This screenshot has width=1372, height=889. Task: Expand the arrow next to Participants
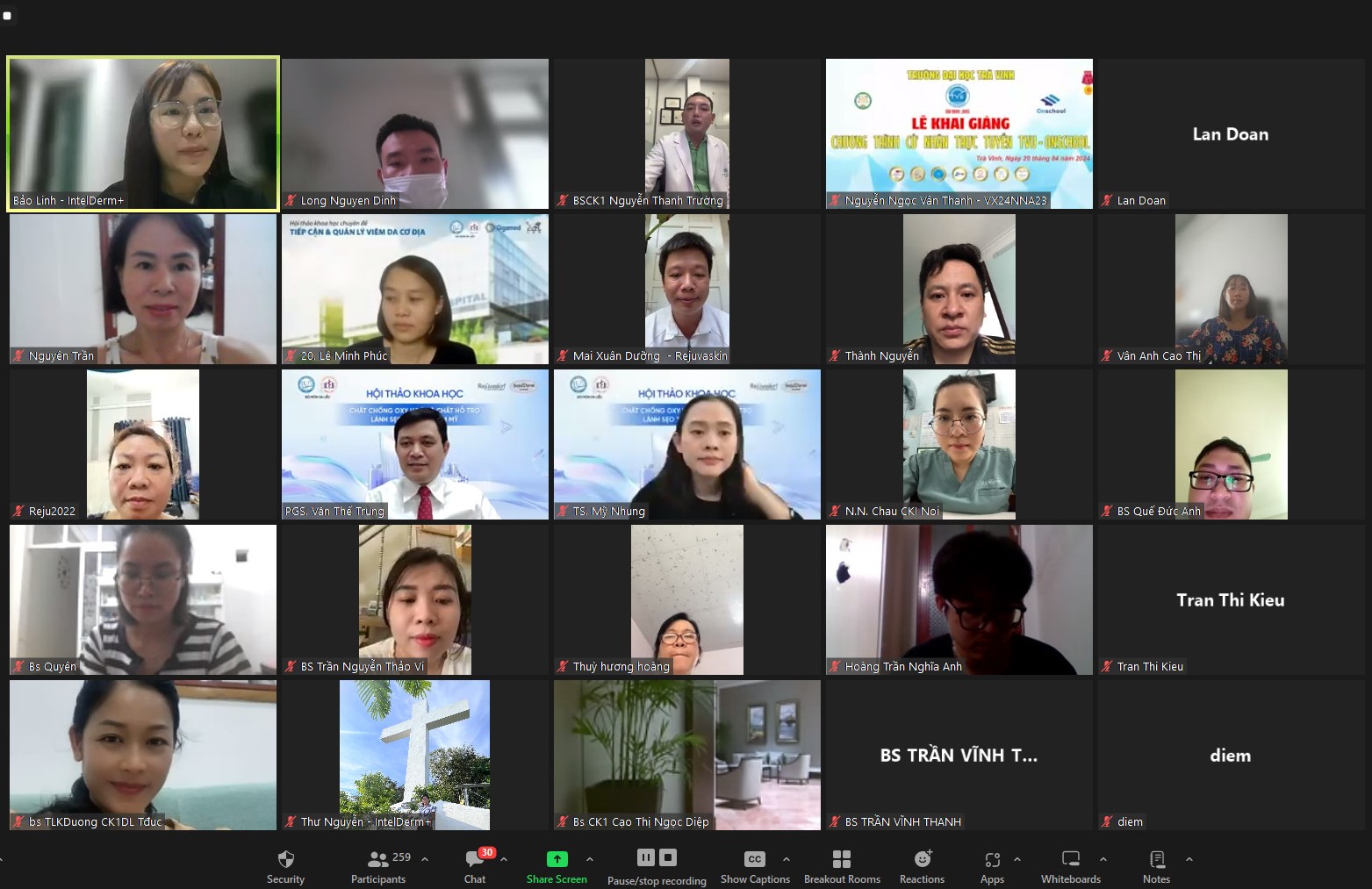425,859
